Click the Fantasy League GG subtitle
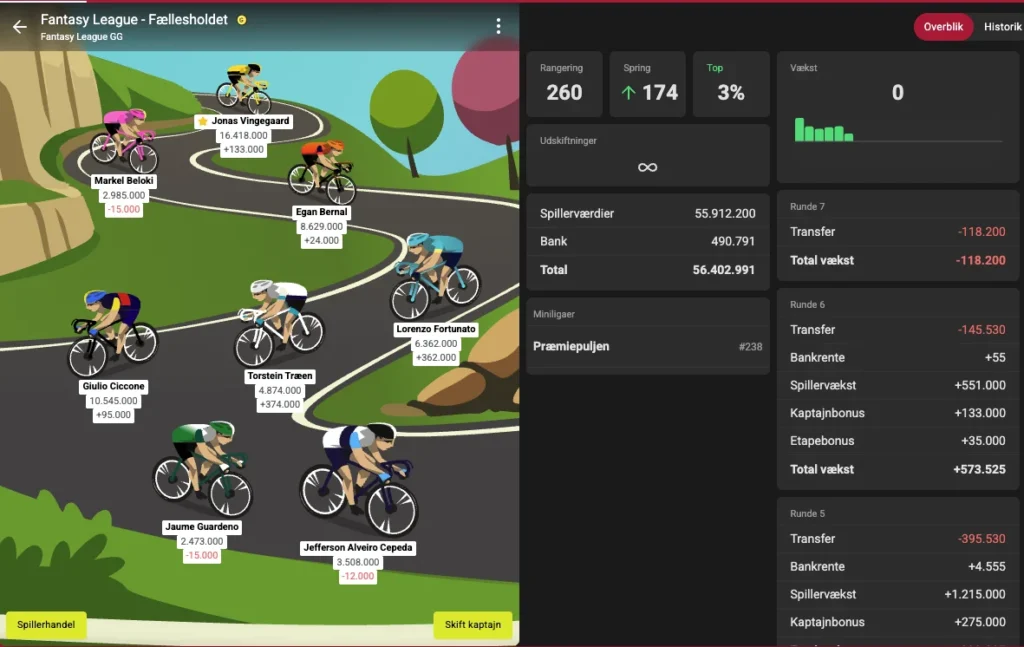The image size is (1024, 647). tap(82, 37)
